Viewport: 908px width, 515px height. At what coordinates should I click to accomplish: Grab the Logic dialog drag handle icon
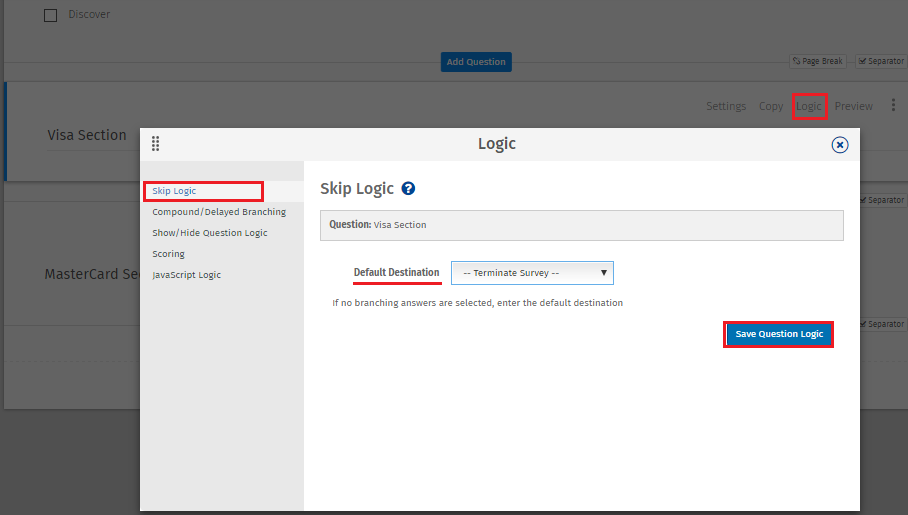pos(155,144)
